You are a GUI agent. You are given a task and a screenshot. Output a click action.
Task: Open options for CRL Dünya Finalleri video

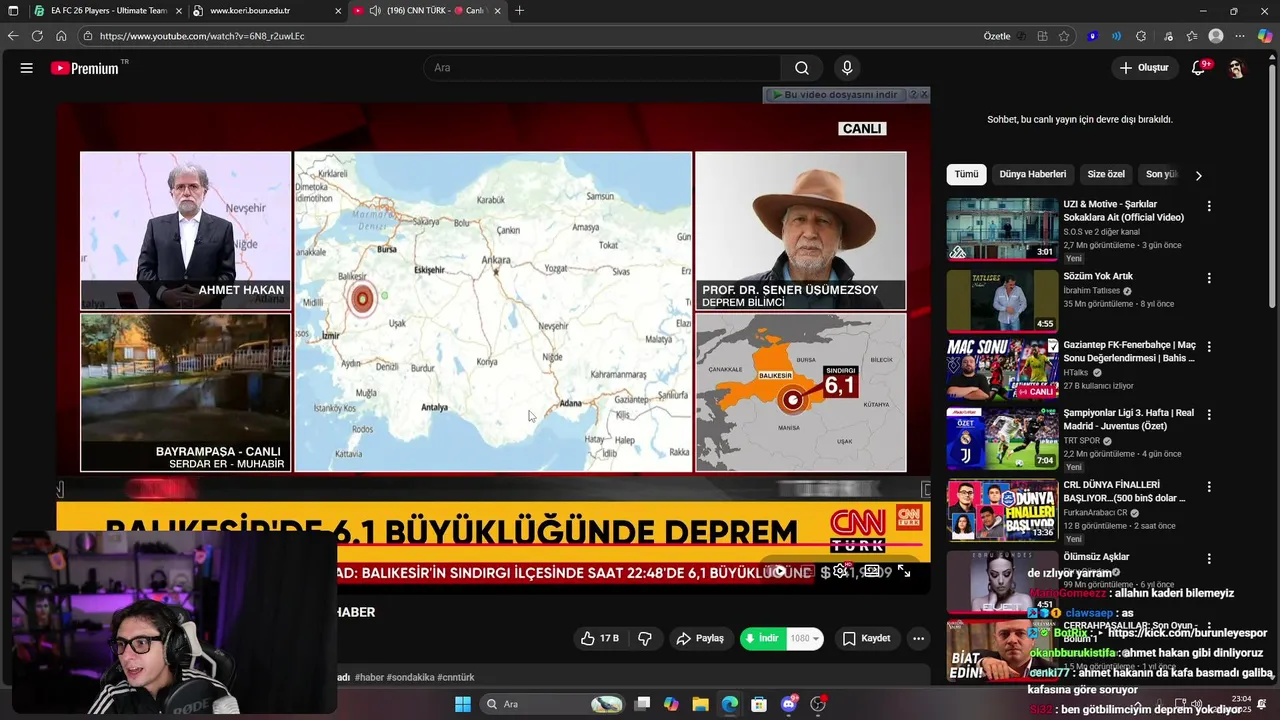pyautogui.click(x=1209, y=486)
